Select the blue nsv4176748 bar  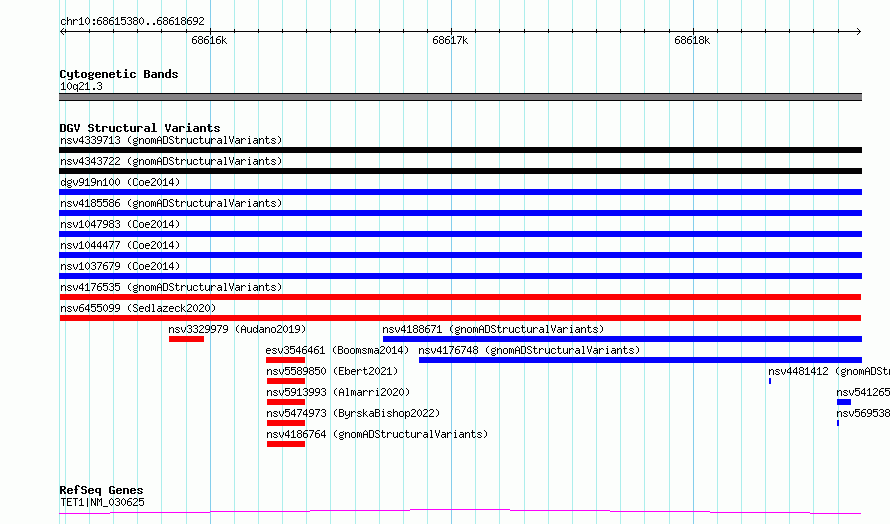pos(640,360)
